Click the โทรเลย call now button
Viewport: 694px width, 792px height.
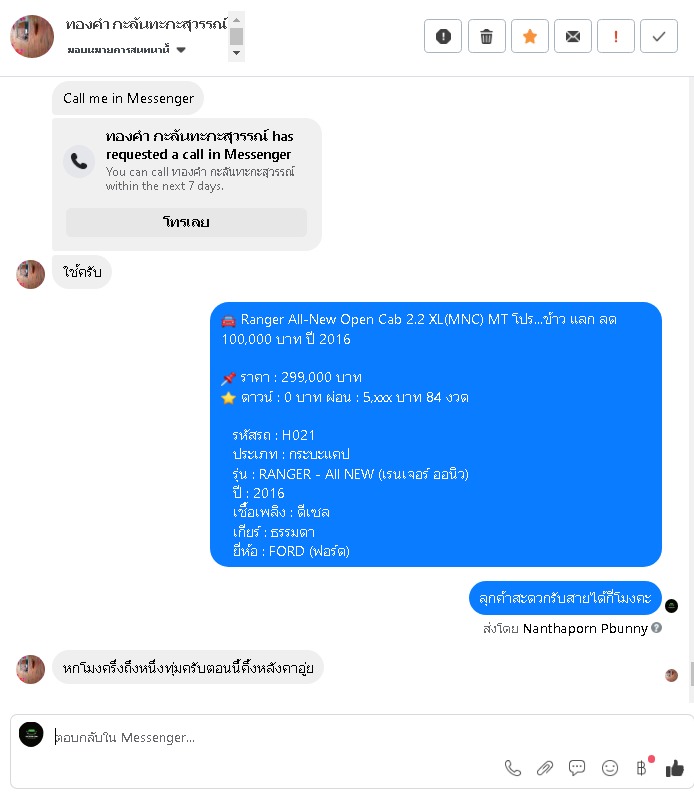[186, 222]
